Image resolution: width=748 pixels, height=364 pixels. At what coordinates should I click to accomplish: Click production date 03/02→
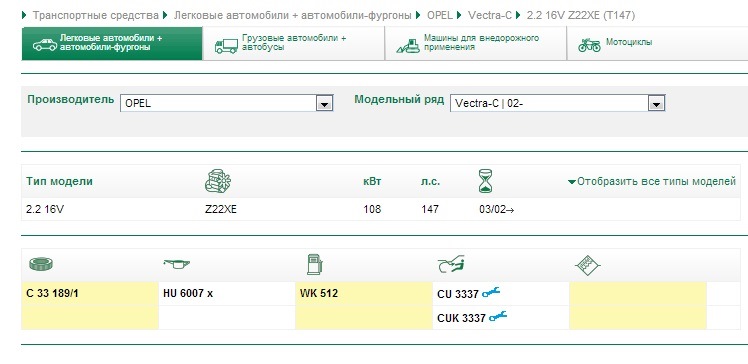(x=497, y=209)
